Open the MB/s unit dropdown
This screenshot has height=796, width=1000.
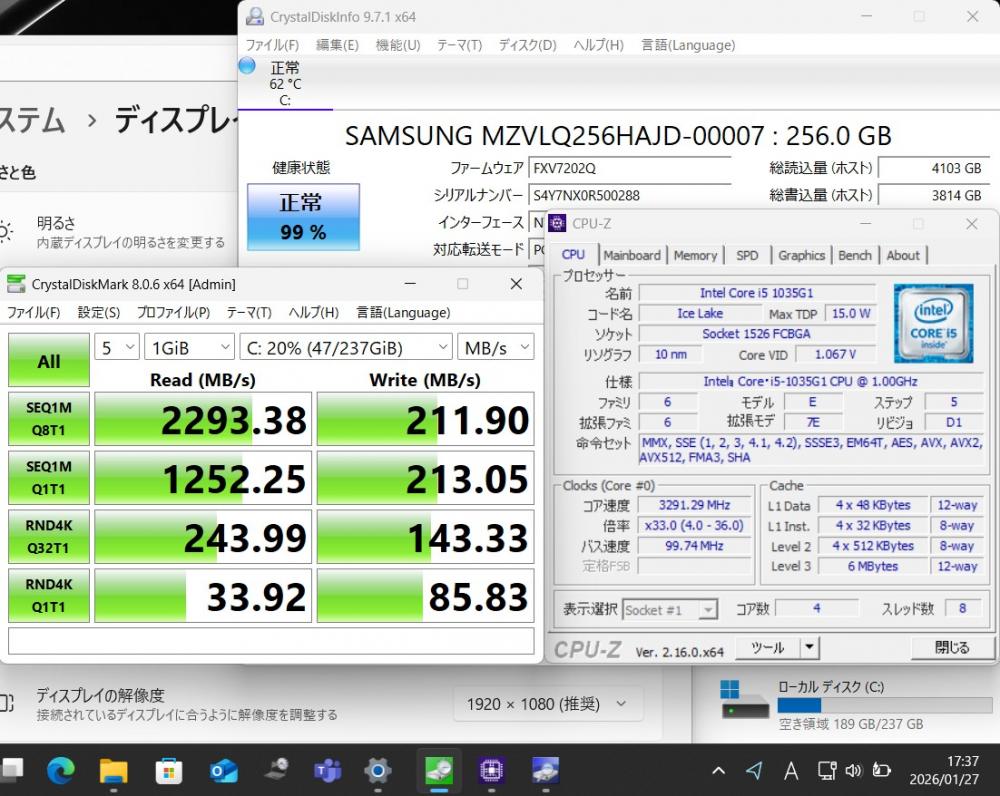pyautogui.click(x=496, y=347)
